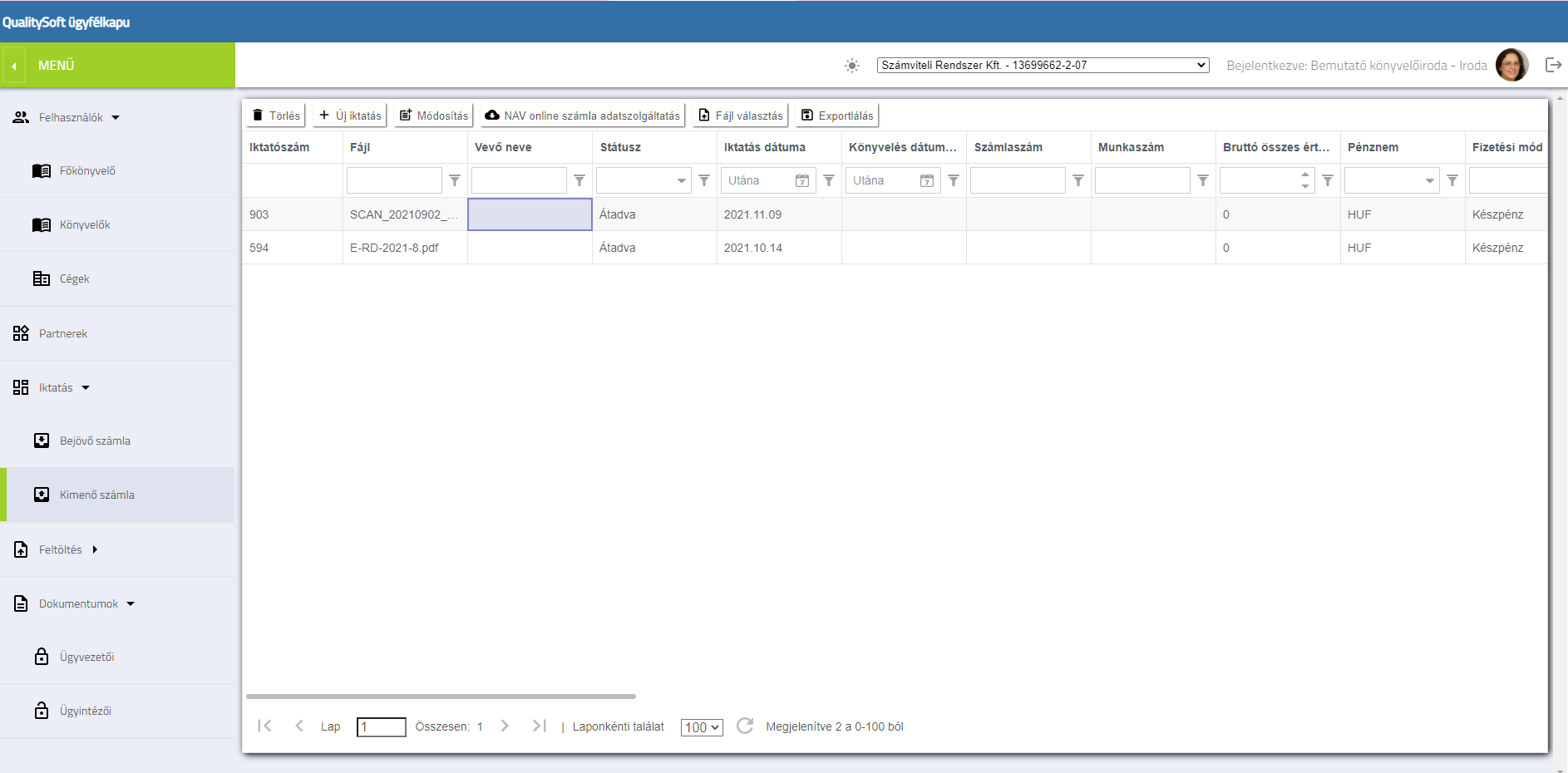Toggle the sun brightness theme icon
1568x773 pixels.
(x=852, y=66)
